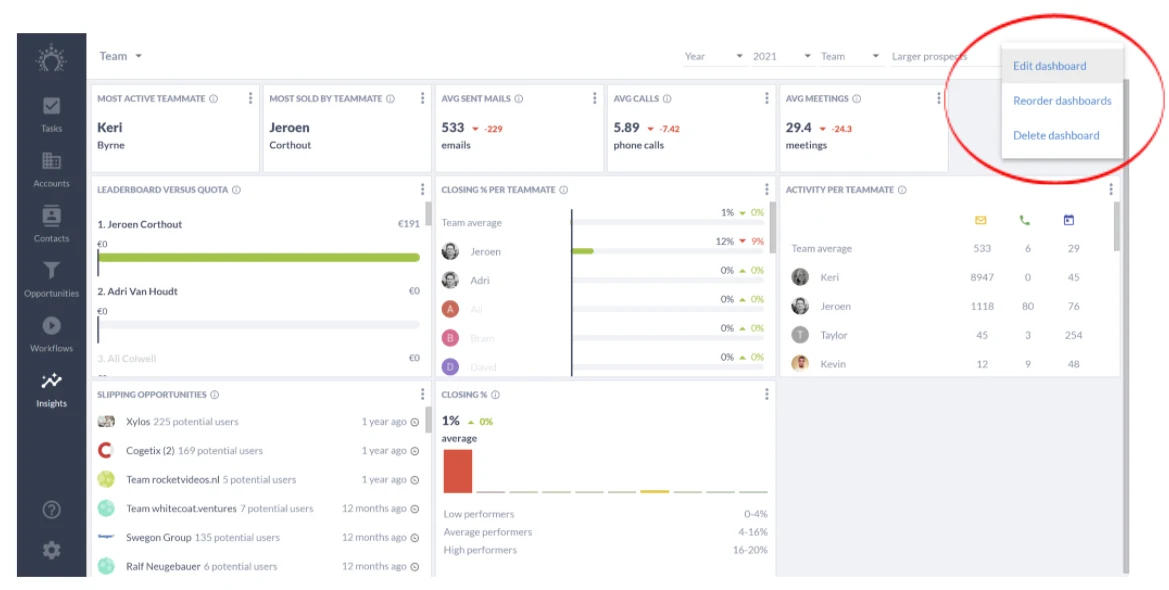The width and height of the screenshot is (1169, 590).
Task: Open the settings gear in sidebar
Action: pyautogui.click(x=51, y=550)
